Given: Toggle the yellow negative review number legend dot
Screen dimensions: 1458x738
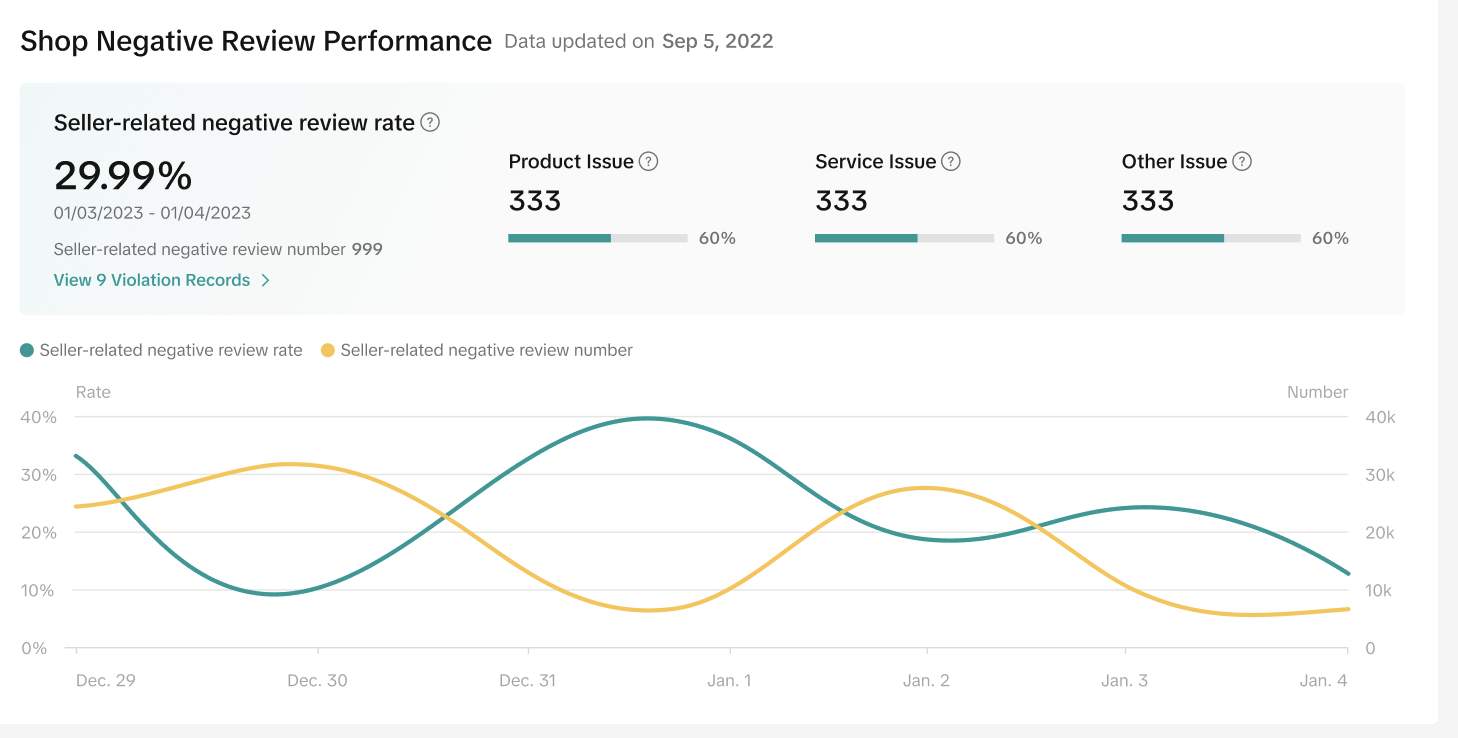Looking at the screenshot, I should [328, 351].
